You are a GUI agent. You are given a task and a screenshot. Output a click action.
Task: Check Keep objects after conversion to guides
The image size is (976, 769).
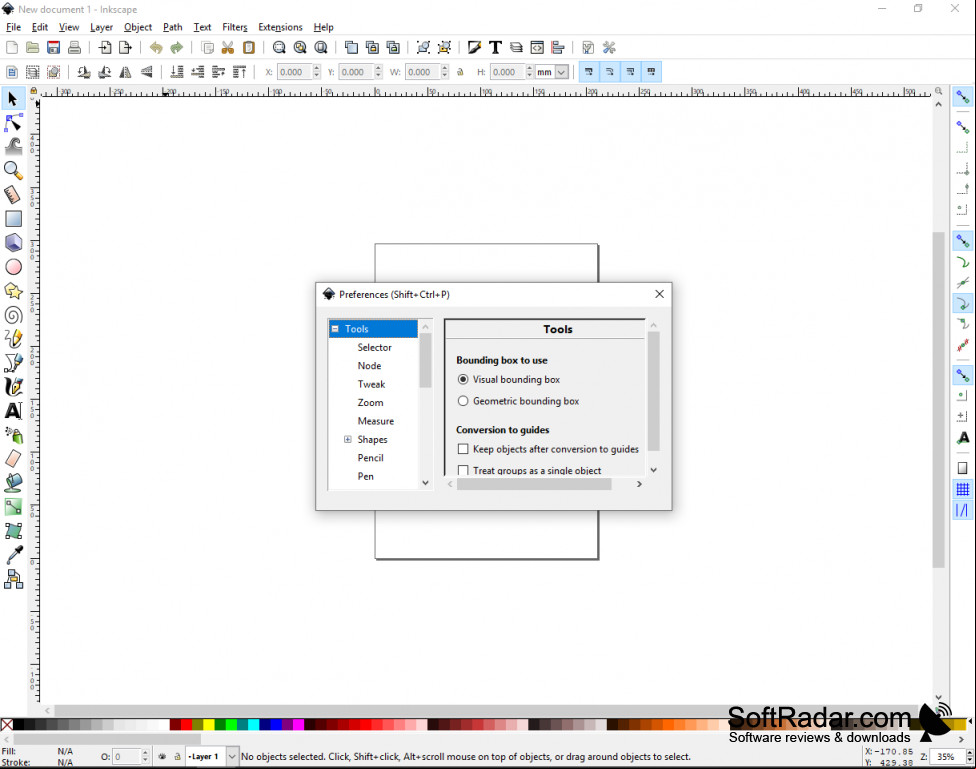click(x=463, y=449)
